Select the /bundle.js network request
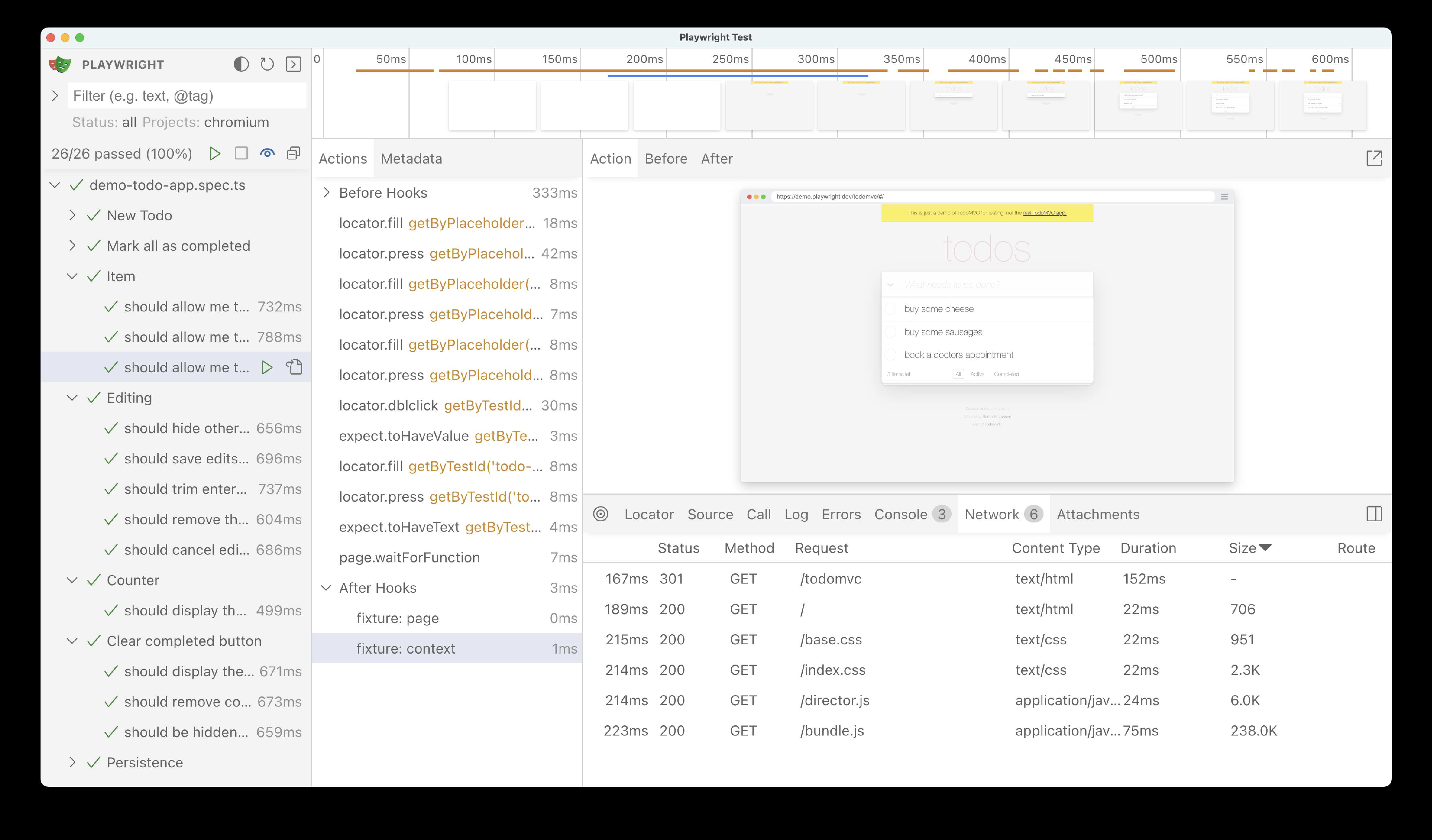Viewport: 1432px width, 840px height. pos(987,731)
